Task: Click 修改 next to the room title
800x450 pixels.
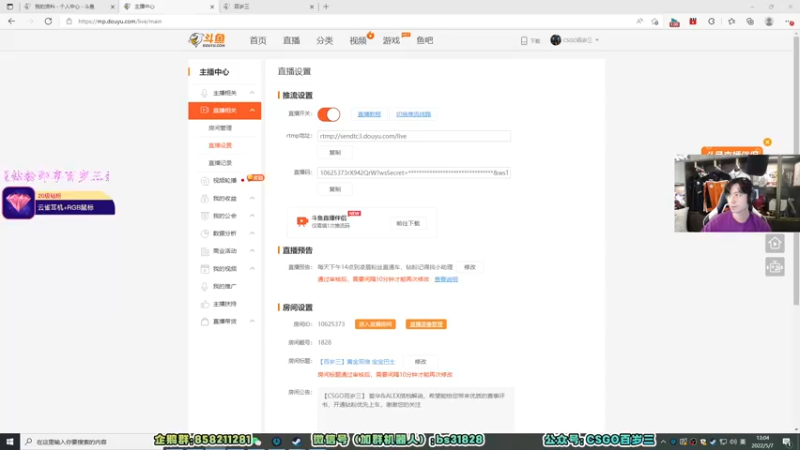Action: 420,361
